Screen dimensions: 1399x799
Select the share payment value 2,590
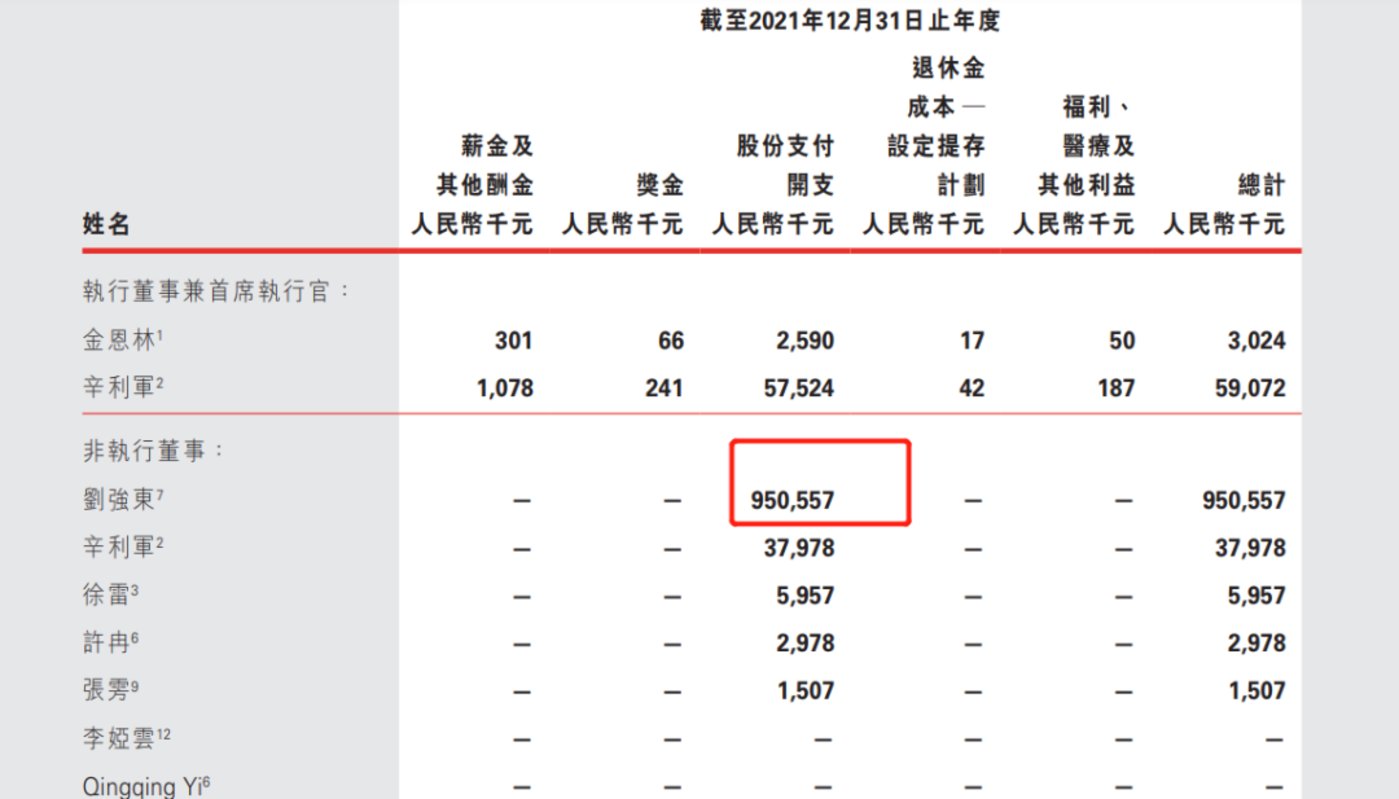pos(805,341)
